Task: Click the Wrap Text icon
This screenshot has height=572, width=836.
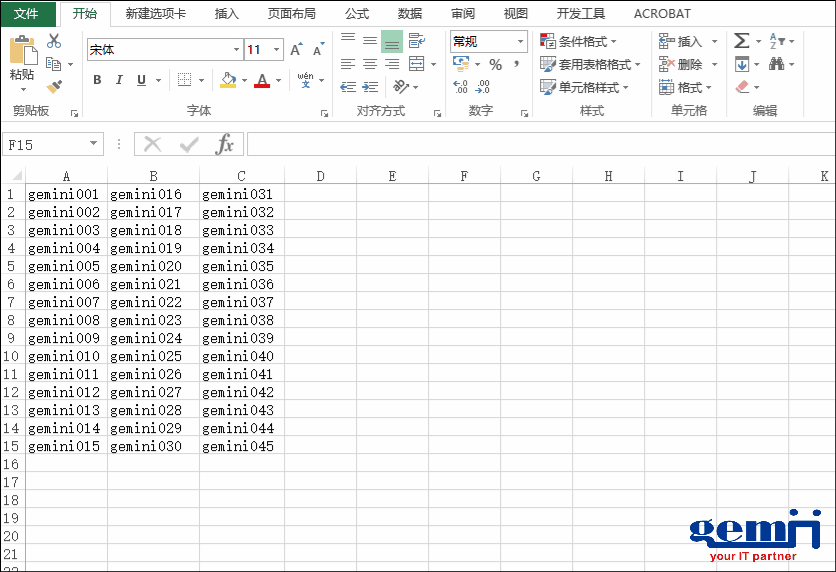Action: coord(417,41)
